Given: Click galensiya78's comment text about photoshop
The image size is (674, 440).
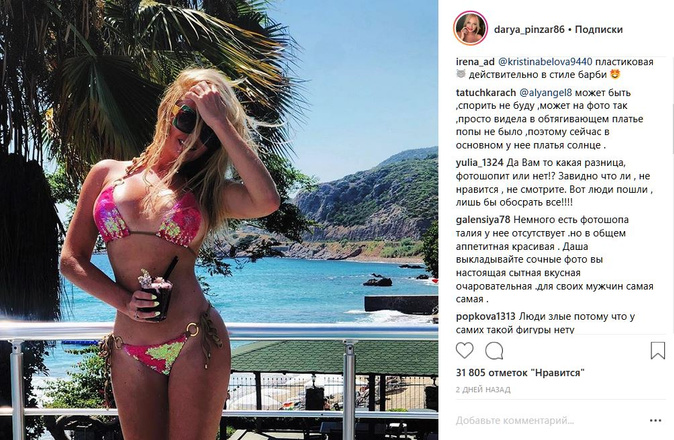Looking at the screenshot, I should pyautogui.click(x=555, y=260).
